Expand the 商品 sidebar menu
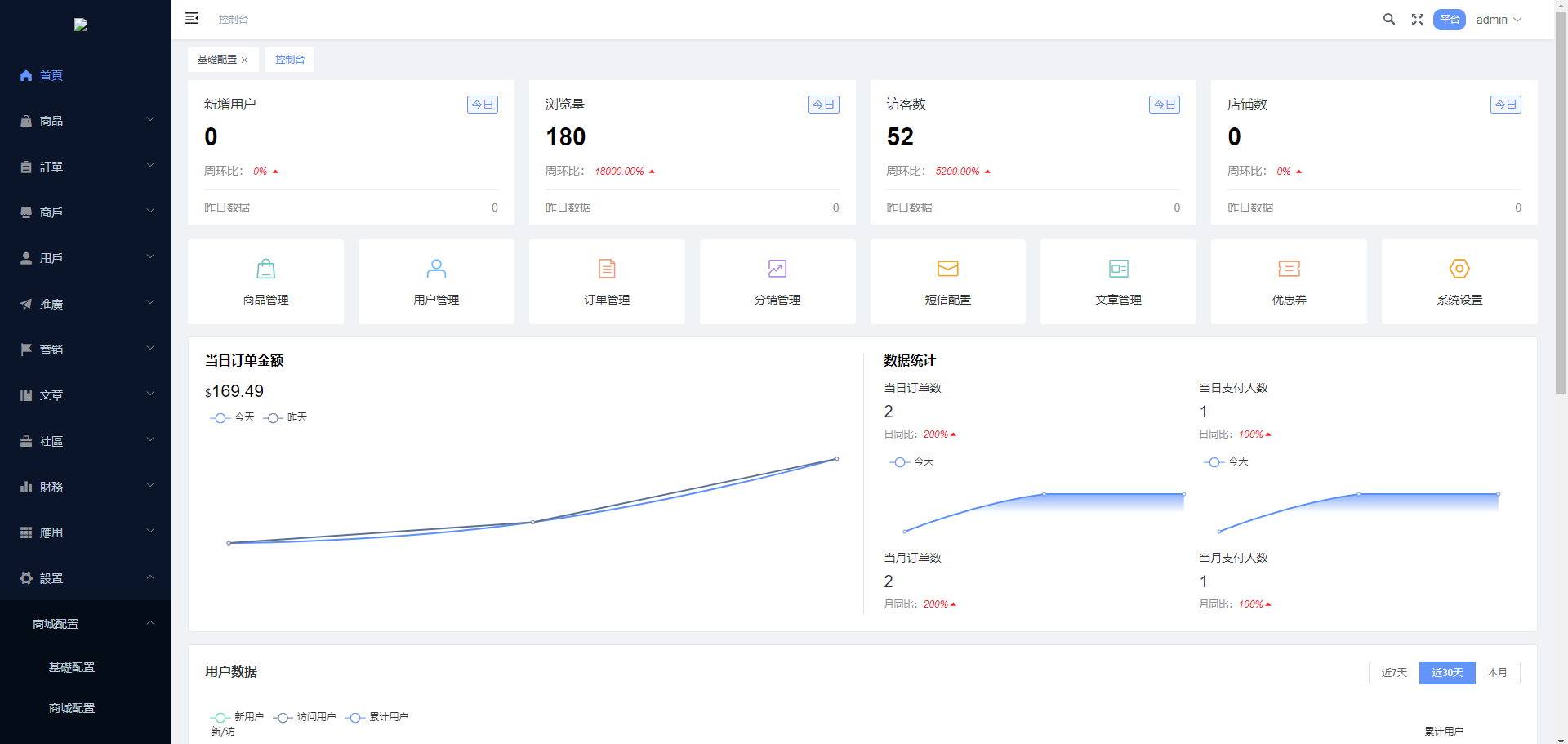This screenshot has width=1568, height=744. click(x=86, y=121)
